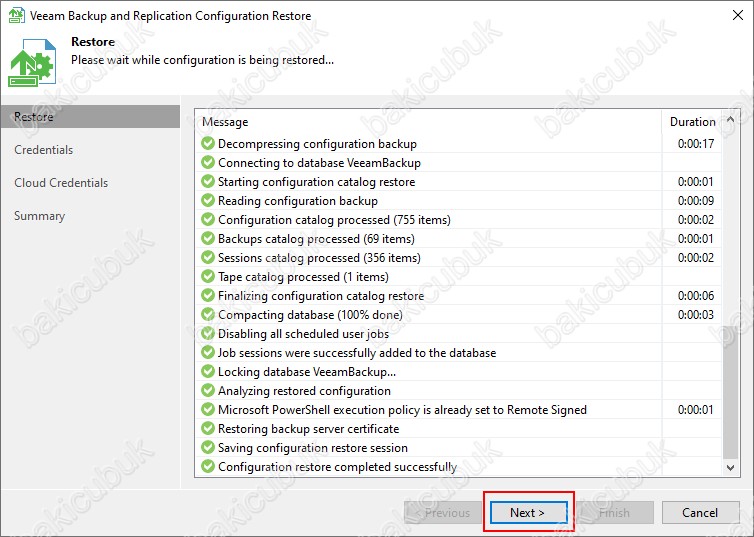Click status icon for Compacting database row
Screen dimensions: 754x537
[x=208, y=314]
